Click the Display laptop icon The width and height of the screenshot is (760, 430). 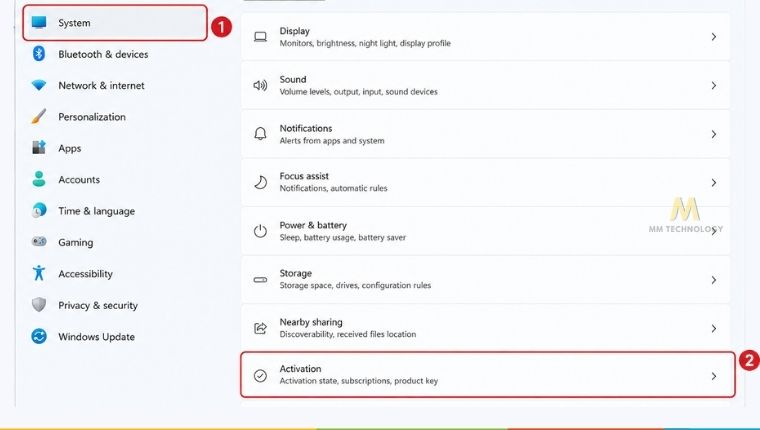[260, 37]
